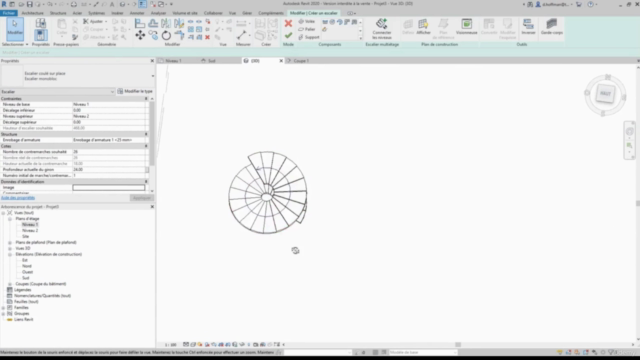Cancel stair edit mode with red X

tap(288, 23)
